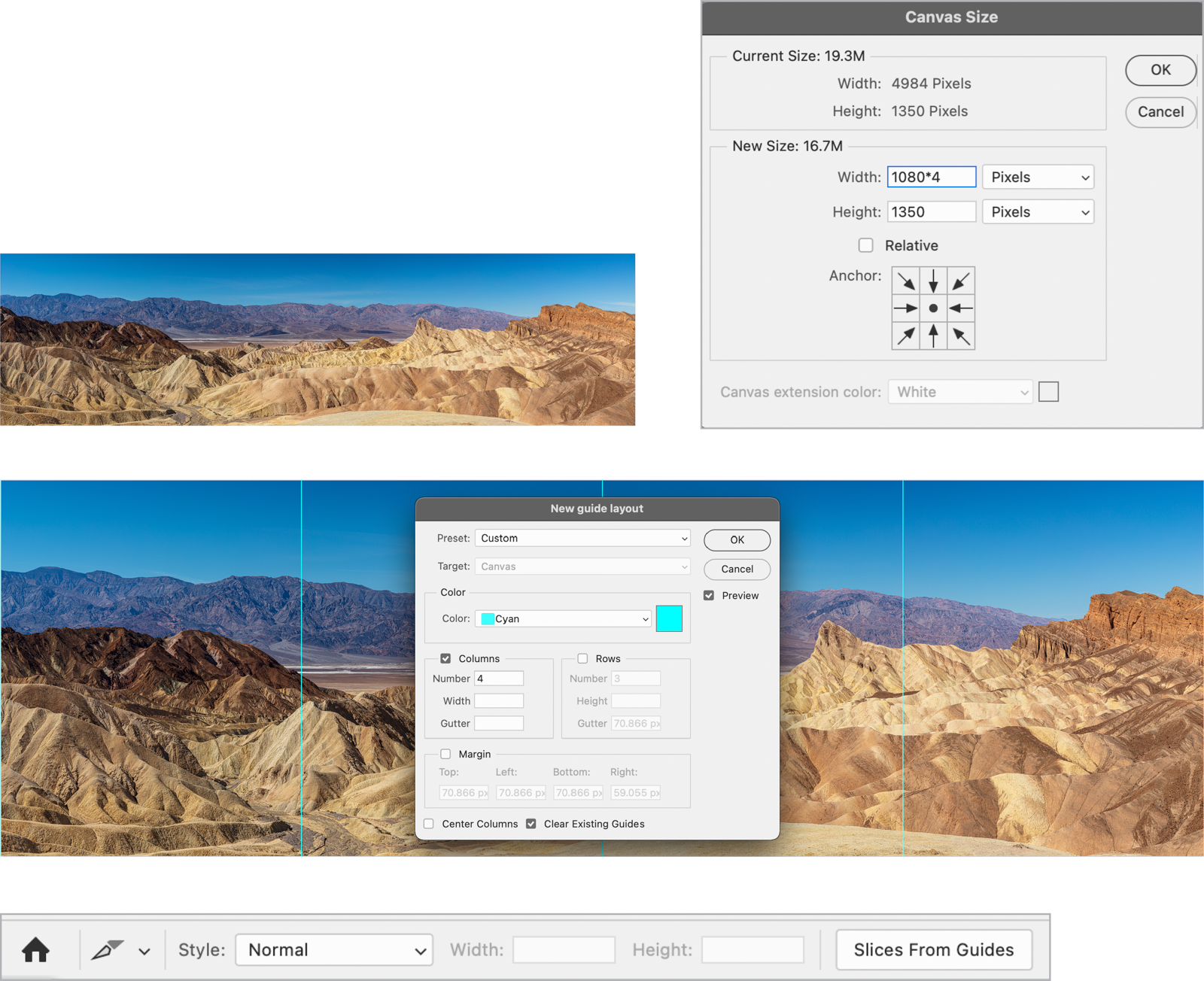The height and width of the screenshot is (981, 1204).
Task: Select the Slice tool icon
Action: (x=107, y=950)
